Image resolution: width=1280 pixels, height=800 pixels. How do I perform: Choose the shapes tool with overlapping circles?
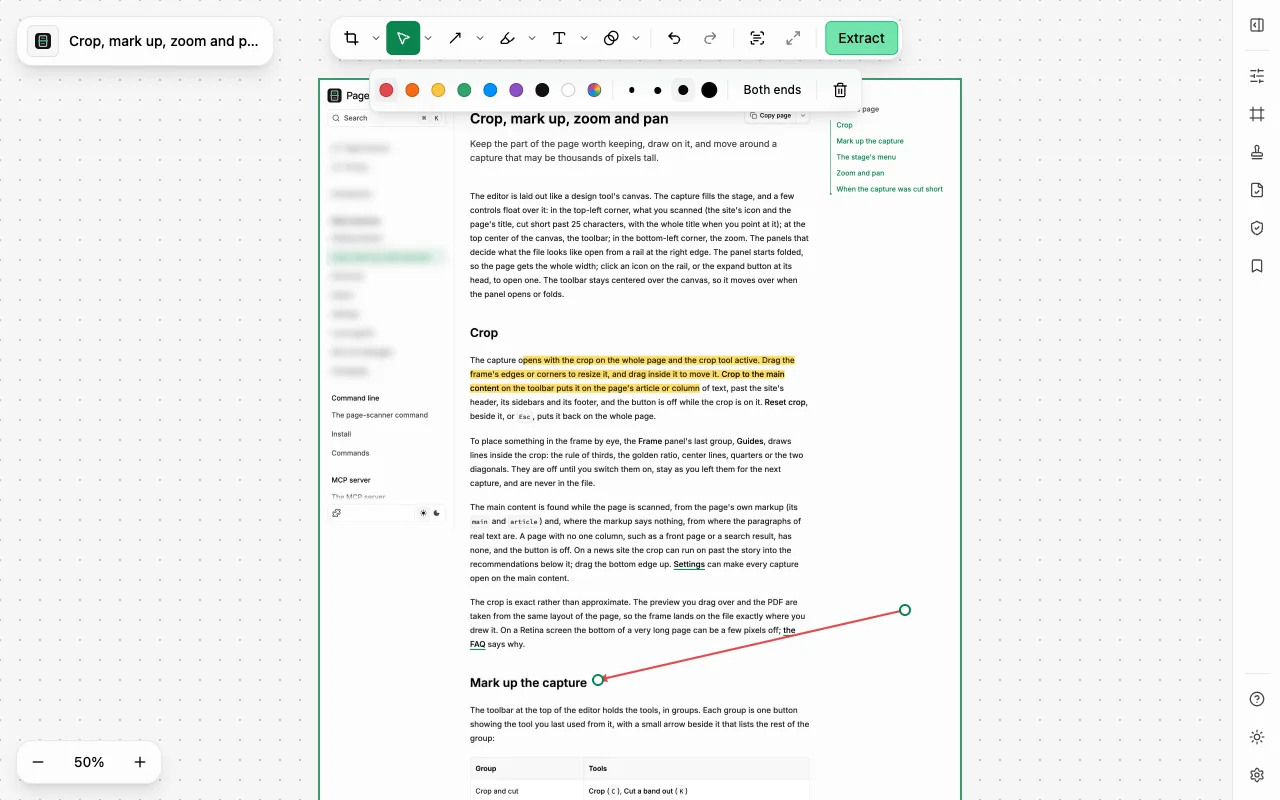coord(611,38)
